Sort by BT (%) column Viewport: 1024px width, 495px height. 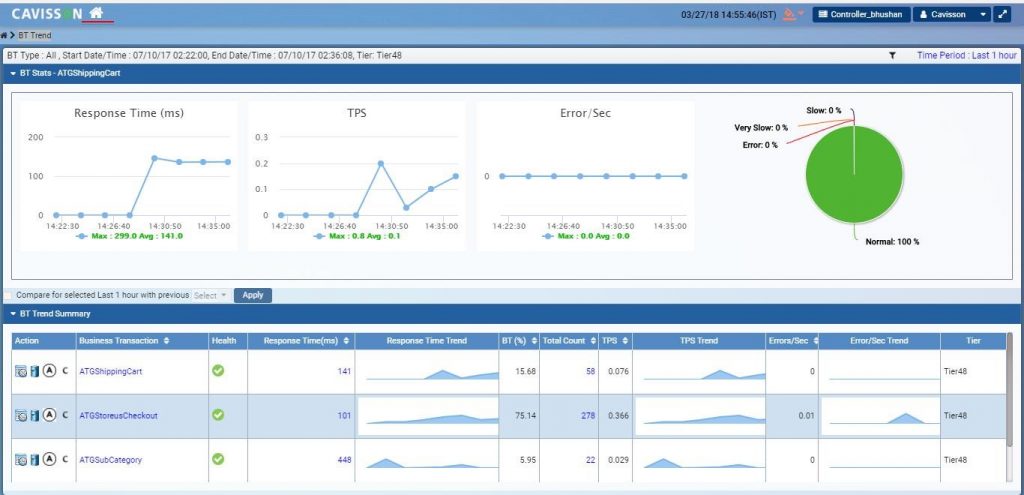[x=536, y=341]
